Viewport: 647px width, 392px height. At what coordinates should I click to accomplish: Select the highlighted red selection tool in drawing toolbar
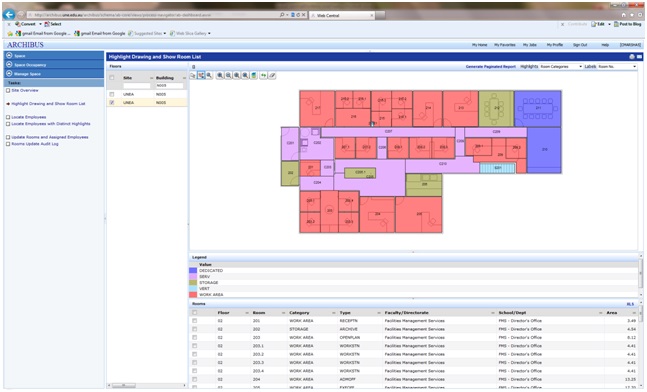(201, 75)
